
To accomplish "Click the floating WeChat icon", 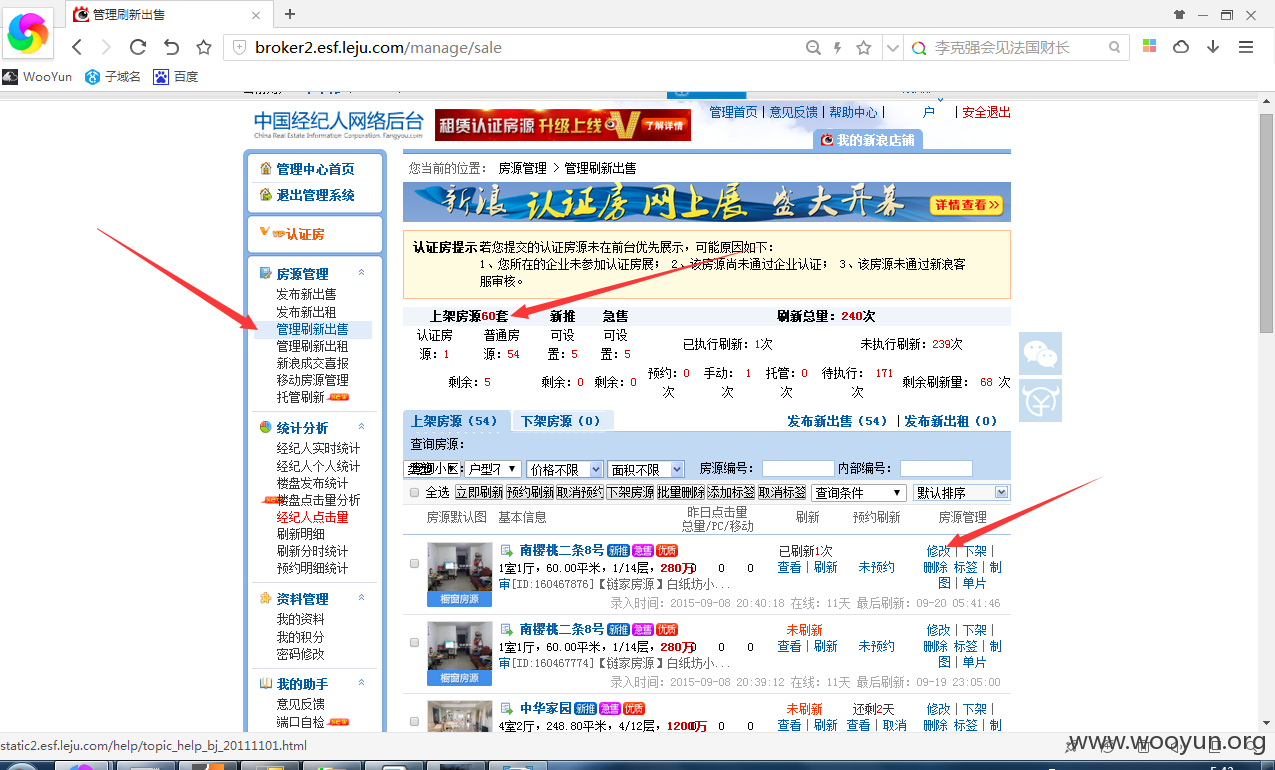I will (1040, 353).
